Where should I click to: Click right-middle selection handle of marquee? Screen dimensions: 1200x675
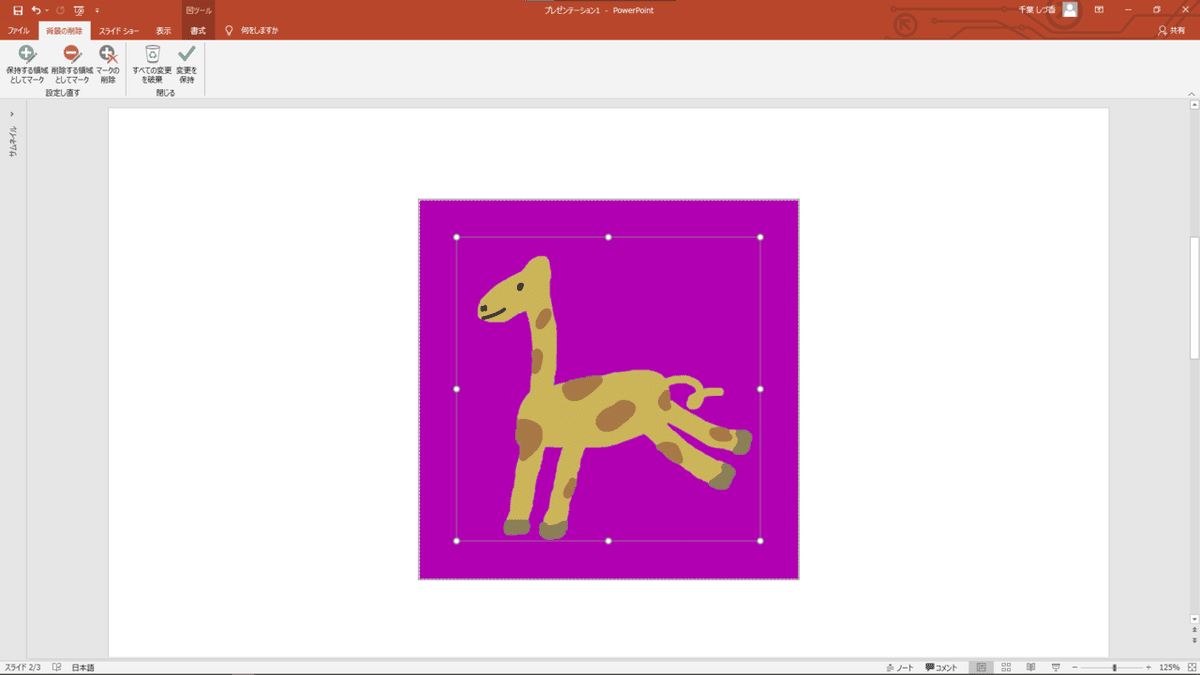760,389
